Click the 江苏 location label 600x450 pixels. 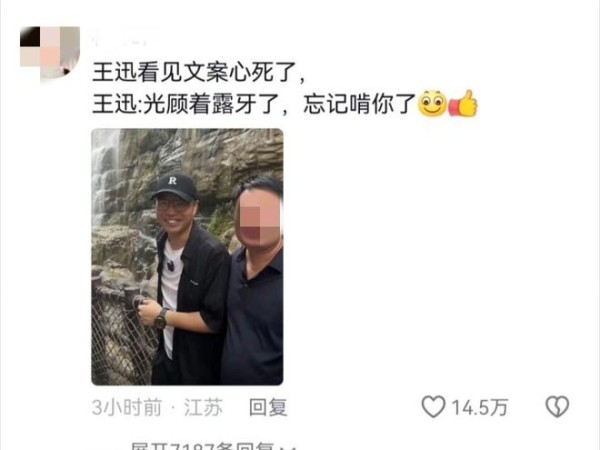(203, 407)
